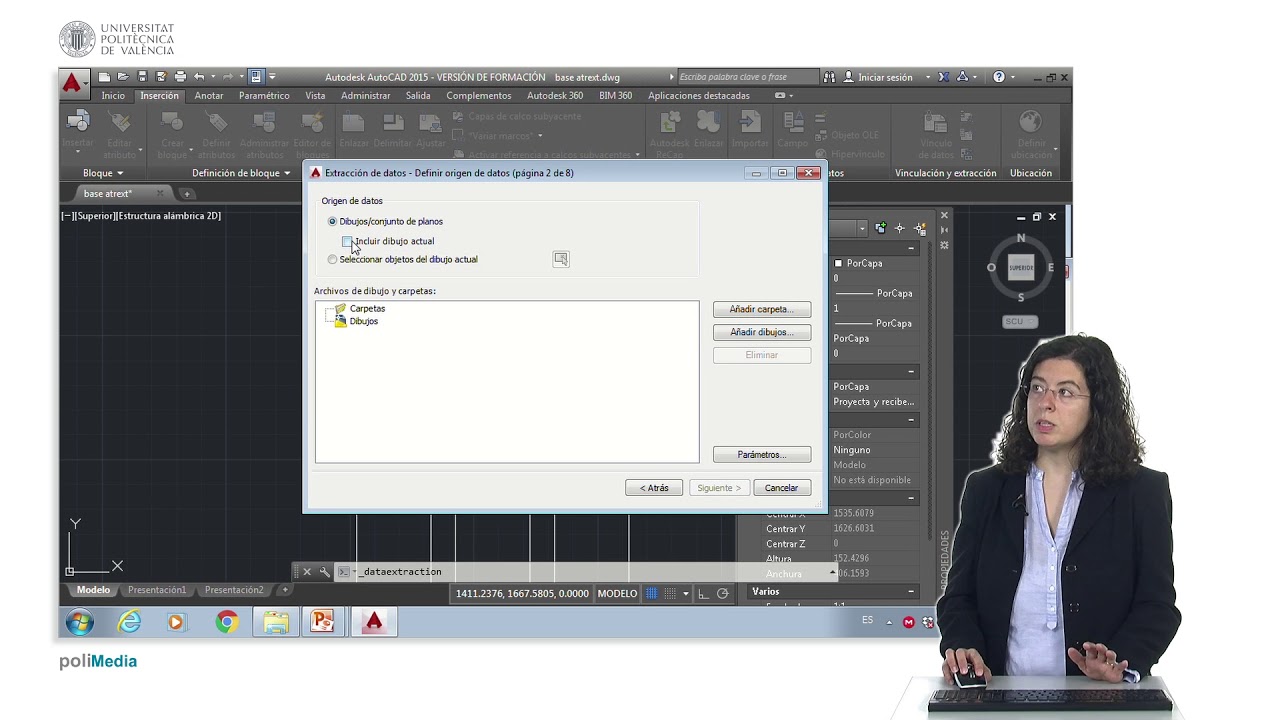This screenshot has height=720, width=1280.
Task: Select the Dibujos/conjunto de planos radio button
Action: point(333,221)
